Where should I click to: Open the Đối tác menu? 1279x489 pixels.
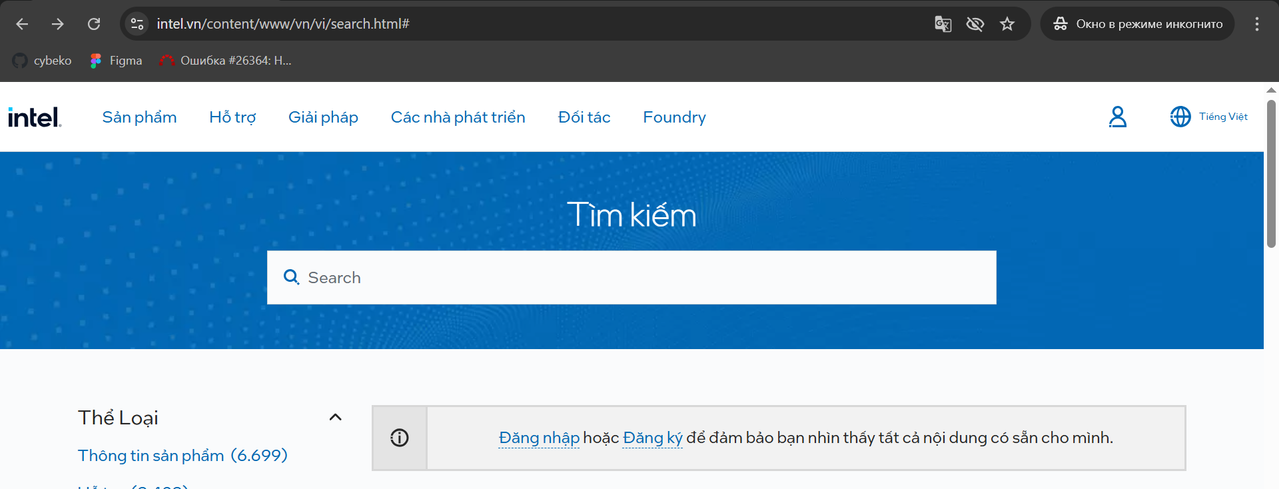[584, 117]
